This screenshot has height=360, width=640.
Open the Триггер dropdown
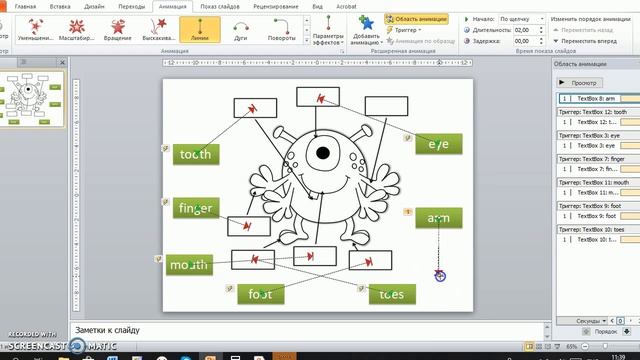(x=404, y=30)
